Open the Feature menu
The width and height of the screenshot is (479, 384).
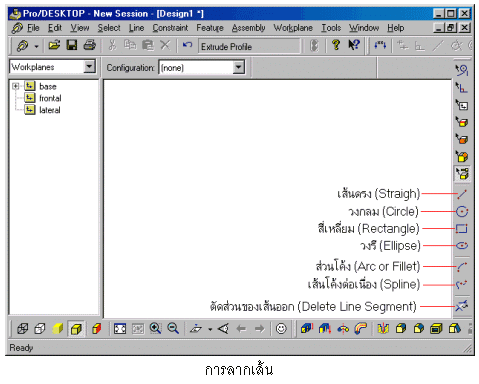click(210, 28)
